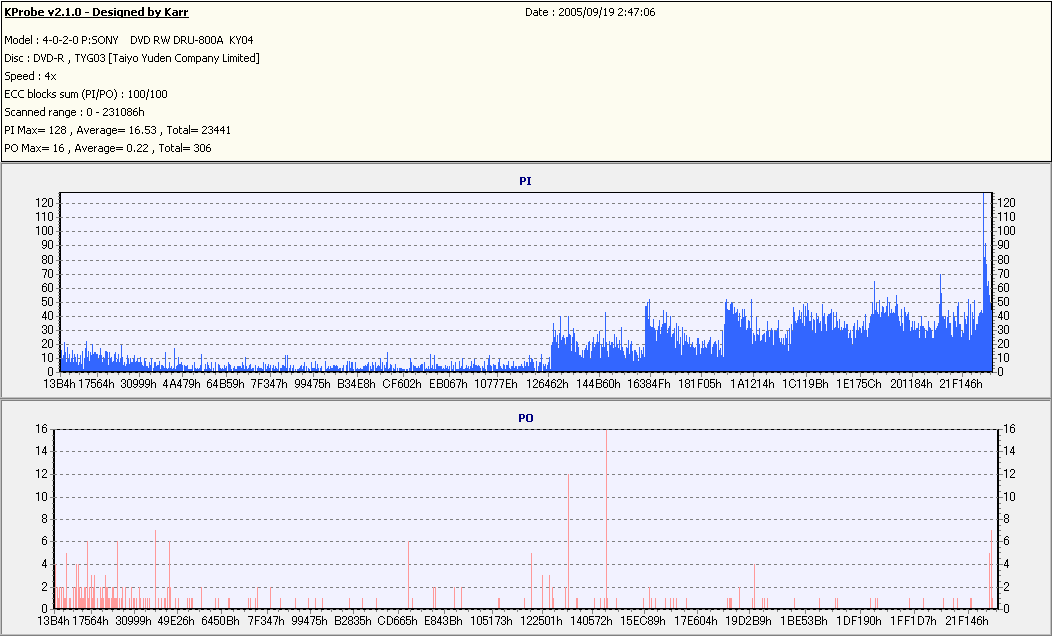This screenshot has height=636, width=1052.
Task: Click the 126462h label on PI axis
Action: 546,384
